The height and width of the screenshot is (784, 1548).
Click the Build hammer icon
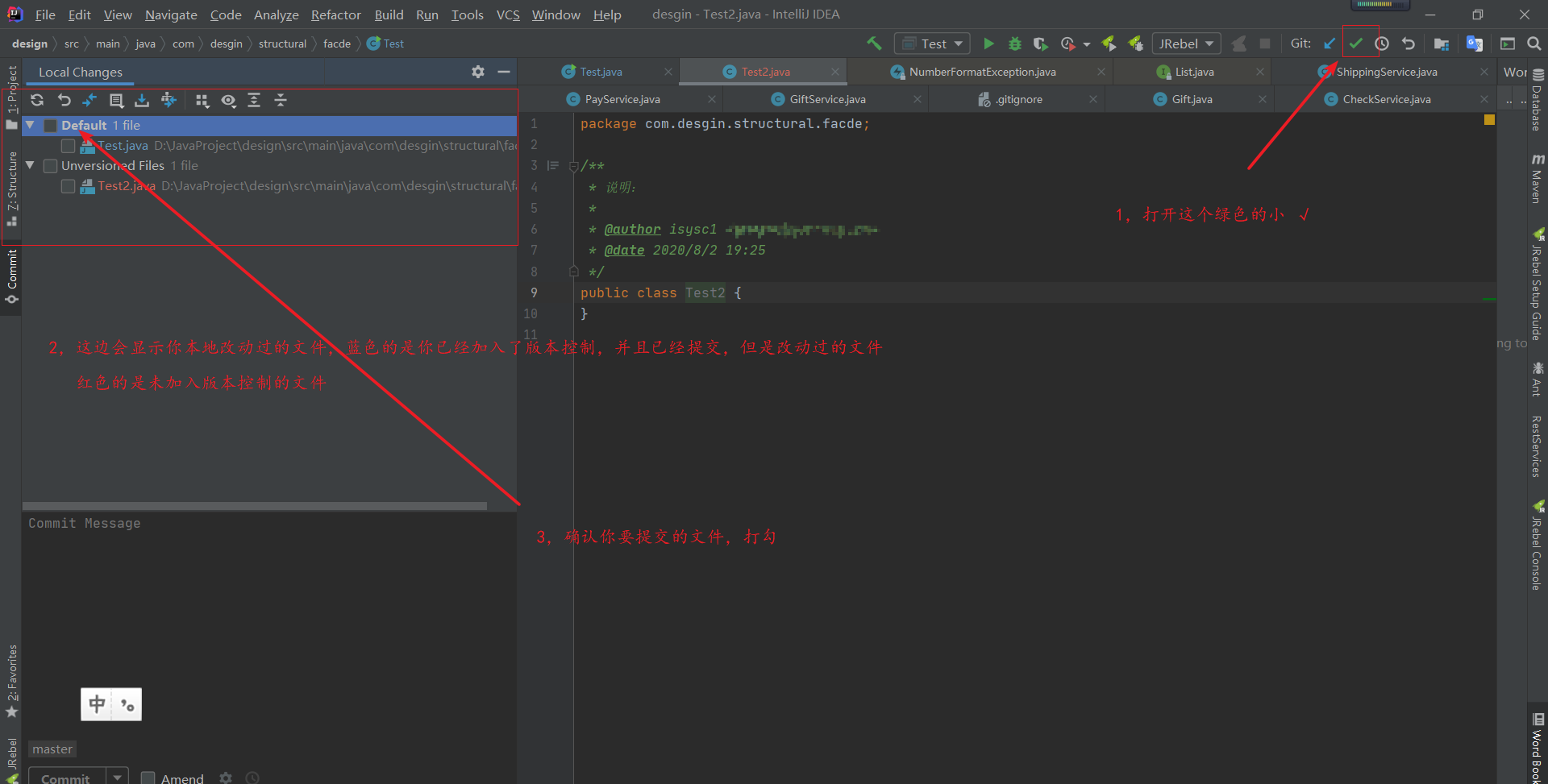[874, 44]
